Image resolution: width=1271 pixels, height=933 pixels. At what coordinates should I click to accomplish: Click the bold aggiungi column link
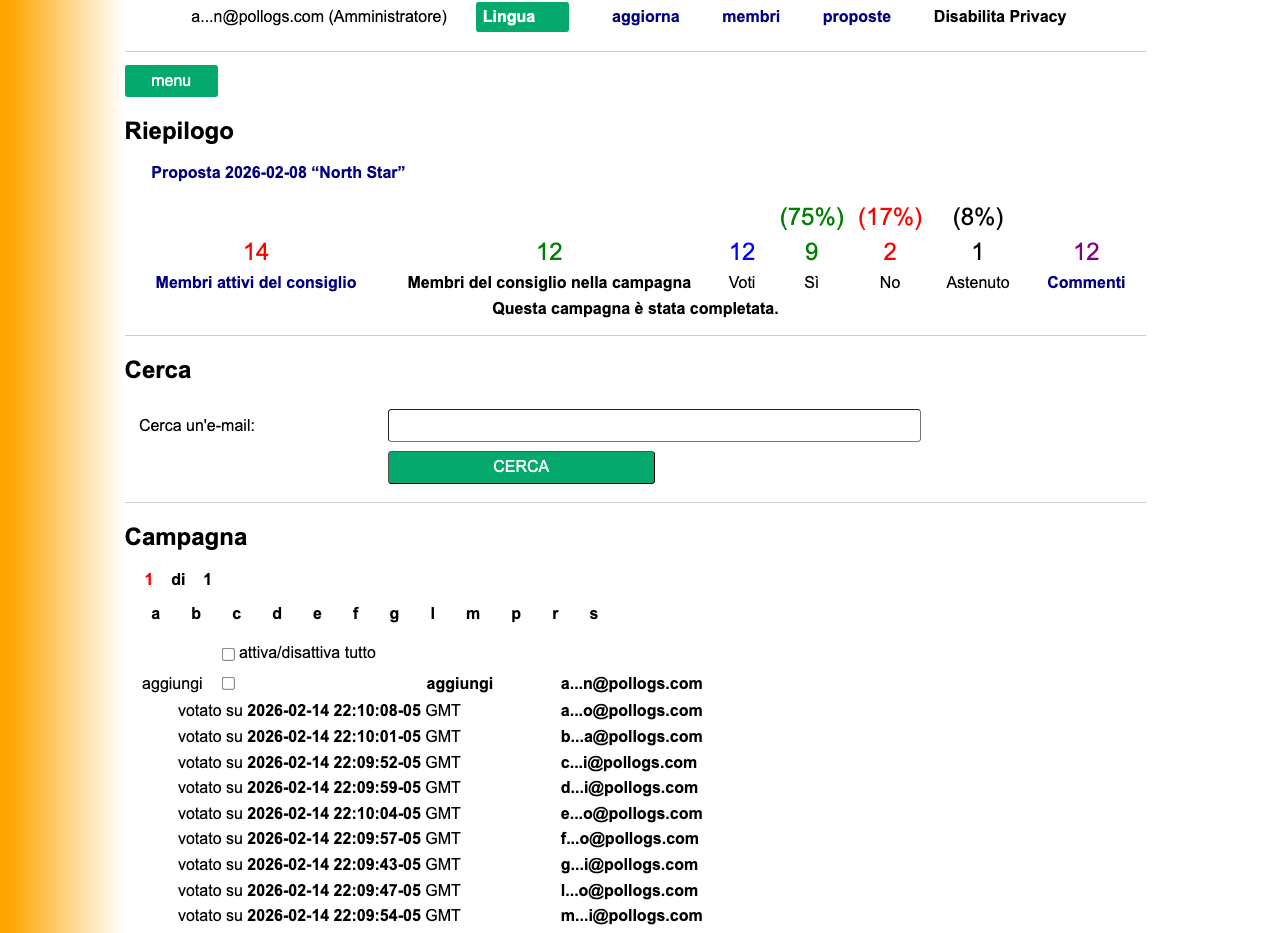pyautogui.click(x=459, y=684)
